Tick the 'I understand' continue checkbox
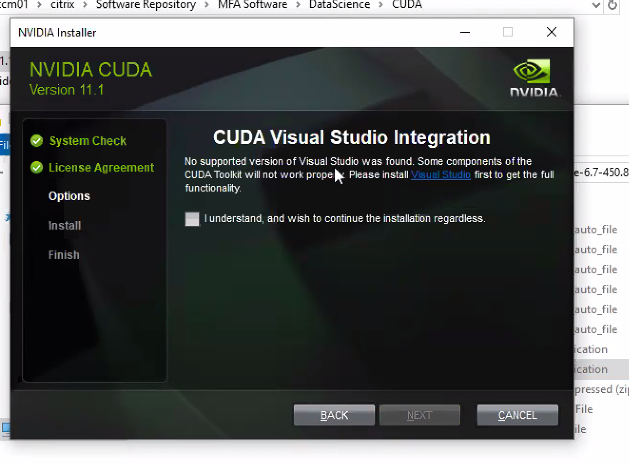This screenshot has height=465, width=629. coord(192,219)
